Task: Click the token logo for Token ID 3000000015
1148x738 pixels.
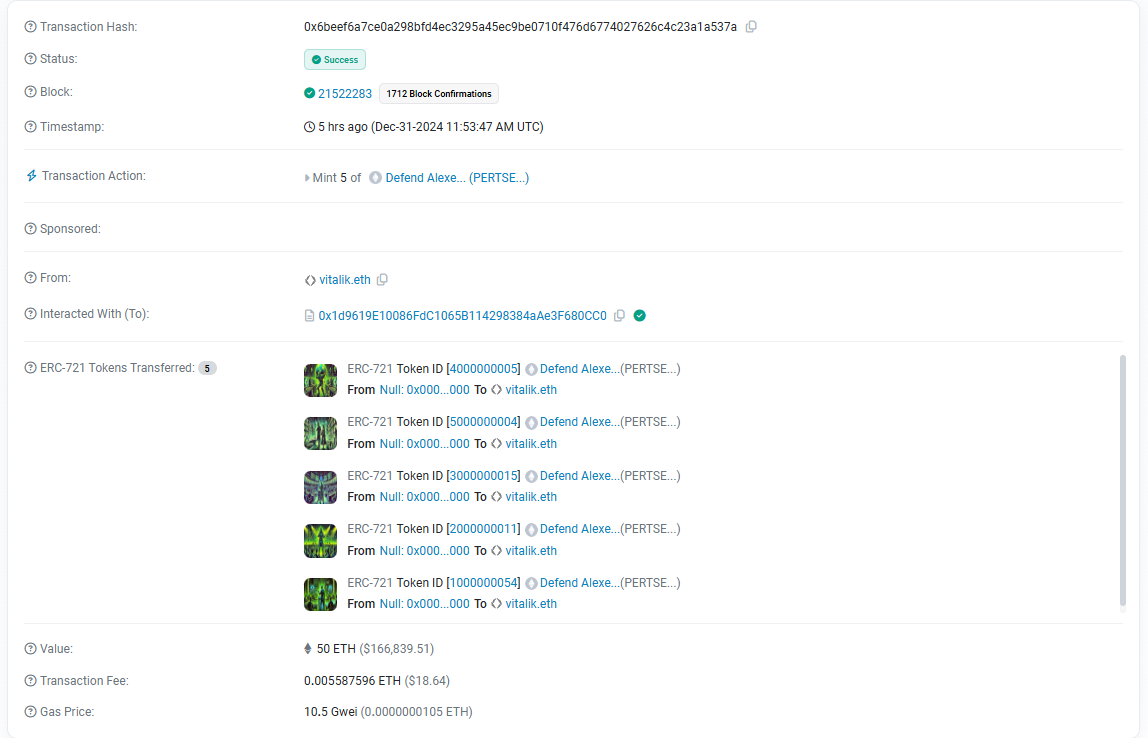Action: tap(532, 477)
